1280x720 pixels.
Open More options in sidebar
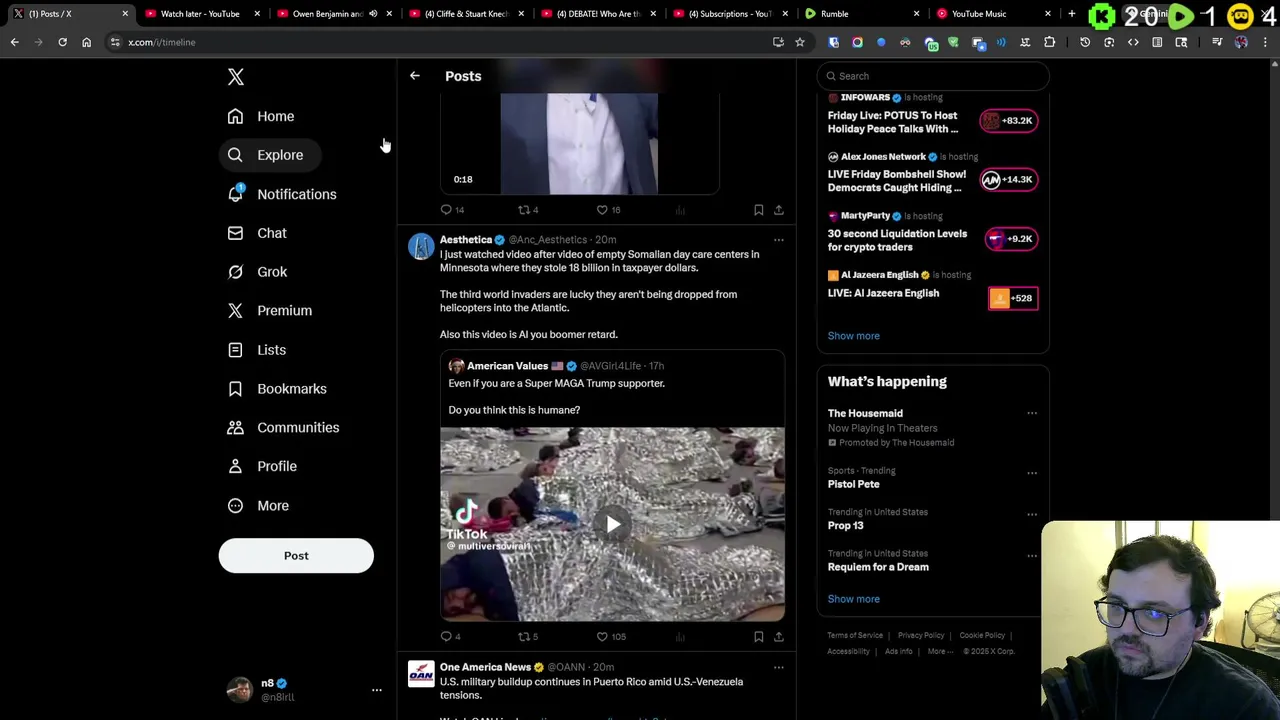pyautogui.click(x=257, y=506)
